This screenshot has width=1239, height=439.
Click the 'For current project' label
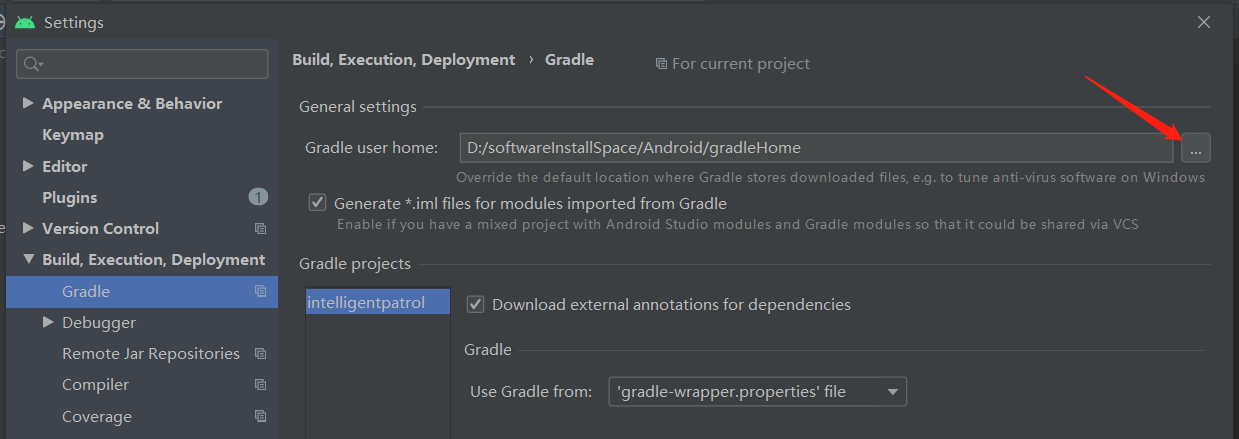(x=741, y=64)
